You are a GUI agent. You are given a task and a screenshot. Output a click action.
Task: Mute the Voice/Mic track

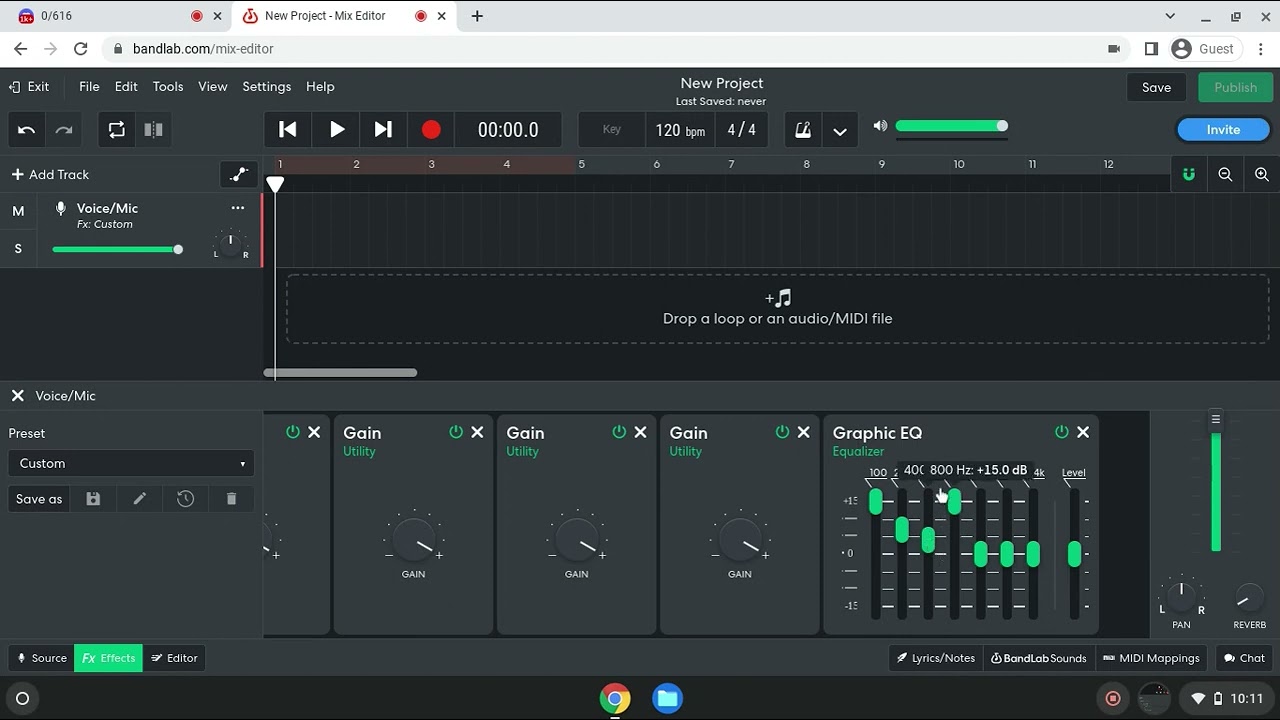(x=18, y=211)
